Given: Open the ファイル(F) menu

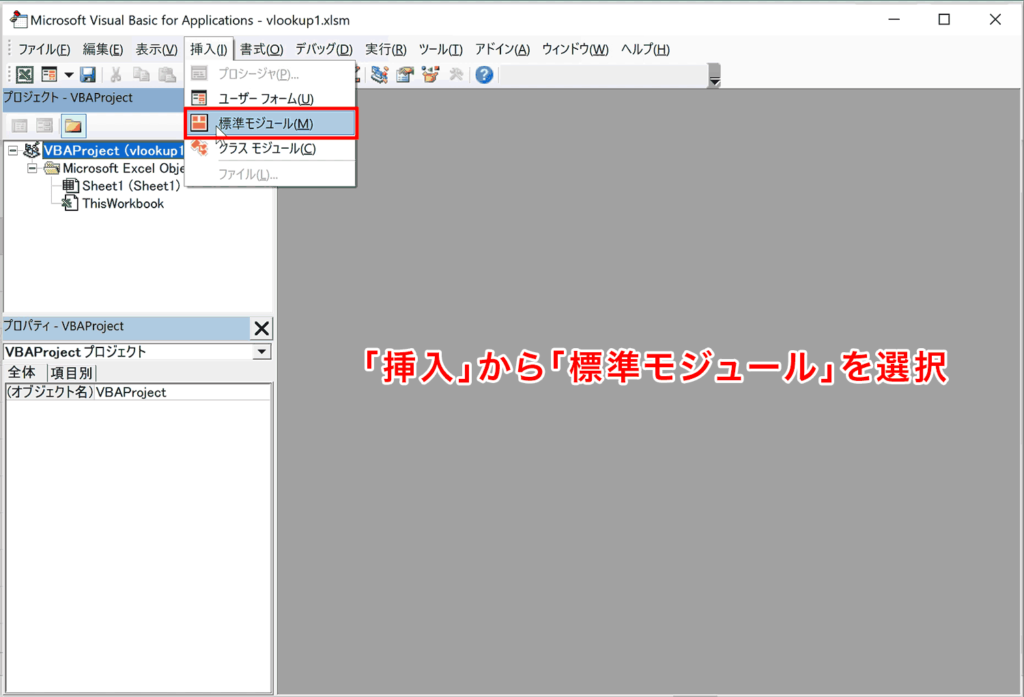Looking at the screenshot, I should tap(44, 49).
